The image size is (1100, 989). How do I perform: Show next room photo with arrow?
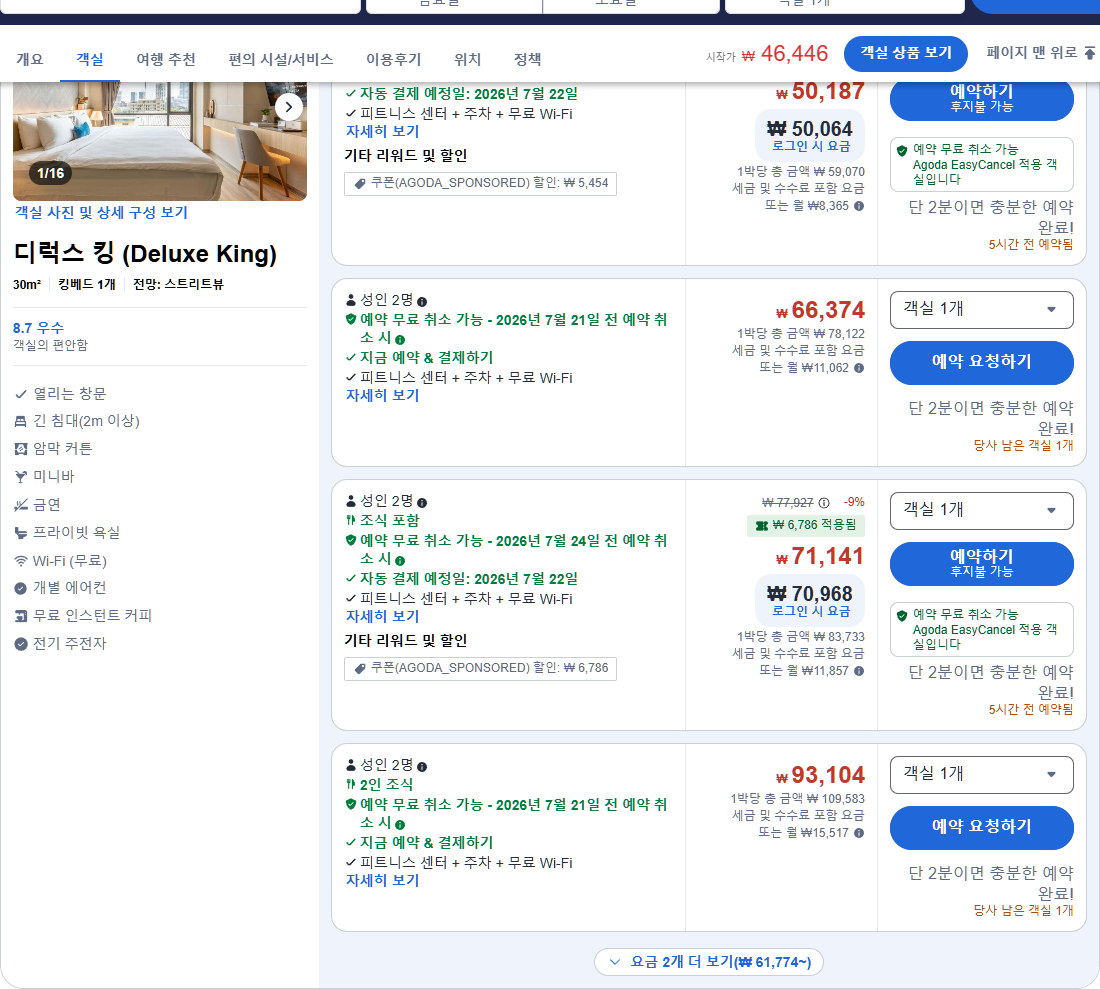pos(288,107)
